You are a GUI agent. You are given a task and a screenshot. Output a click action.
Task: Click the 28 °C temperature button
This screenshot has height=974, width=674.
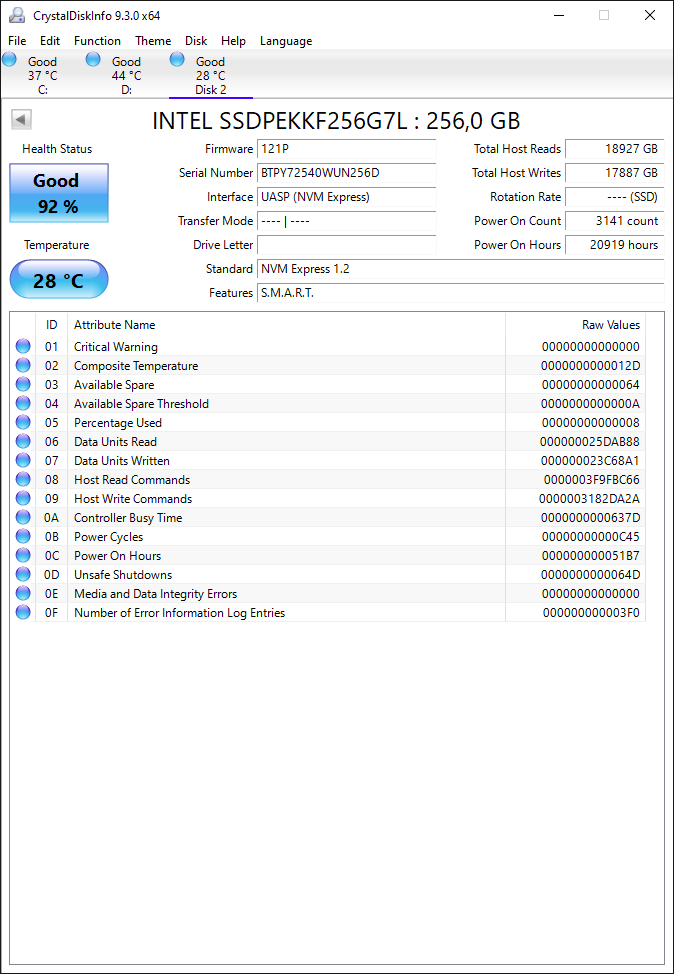pos(59,279)
